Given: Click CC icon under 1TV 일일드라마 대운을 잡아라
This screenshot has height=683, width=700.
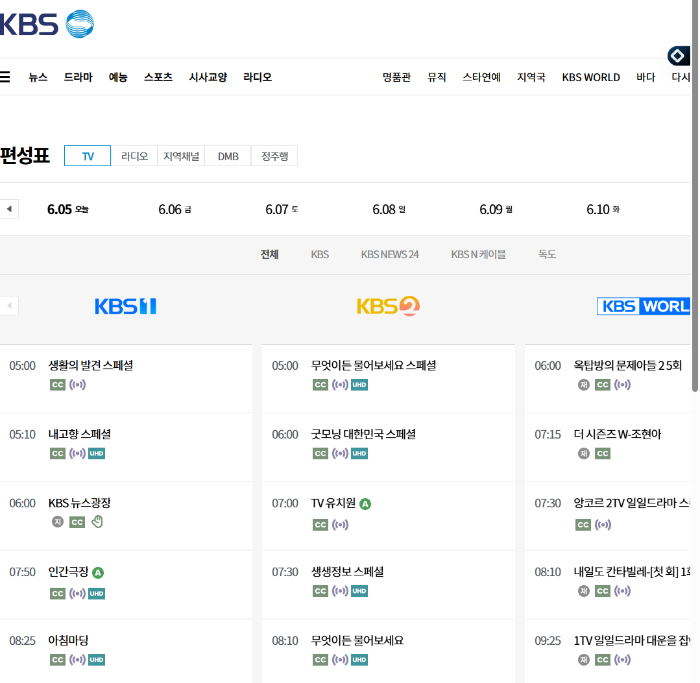Looking at the screenshot, I should (603, 660).
